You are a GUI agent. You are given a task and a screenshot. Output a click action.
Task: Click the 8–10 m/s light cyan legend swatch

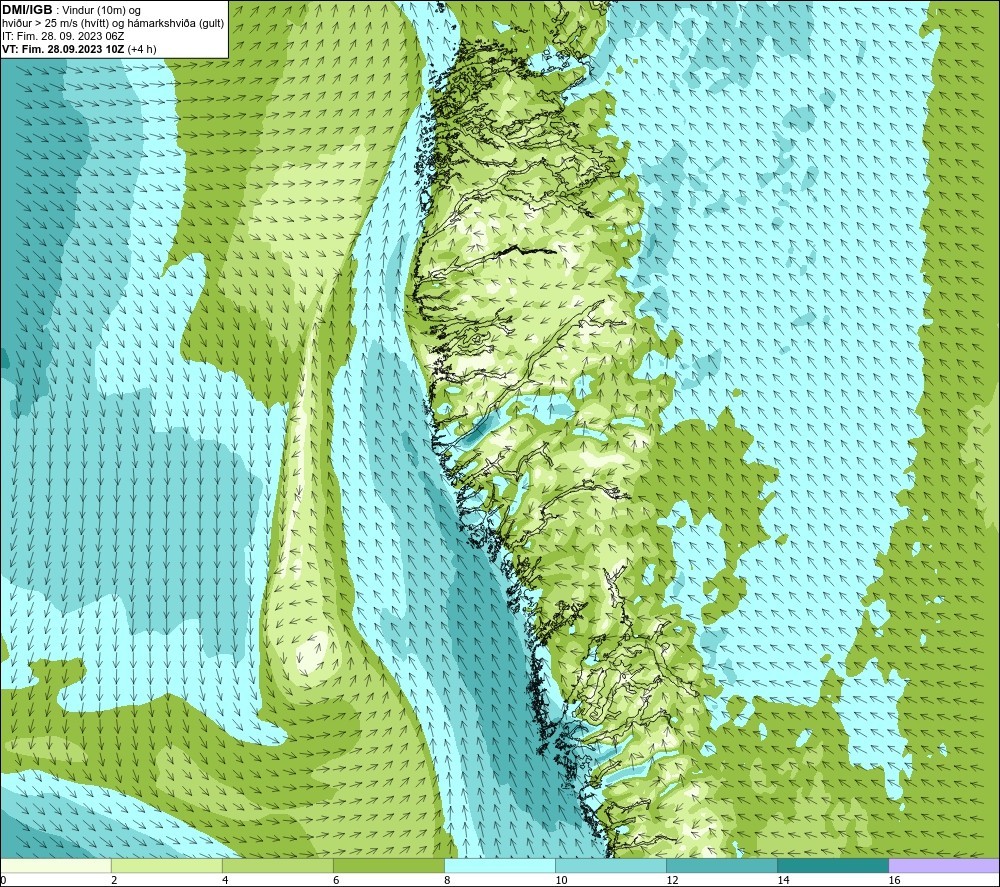pos(499,866)
